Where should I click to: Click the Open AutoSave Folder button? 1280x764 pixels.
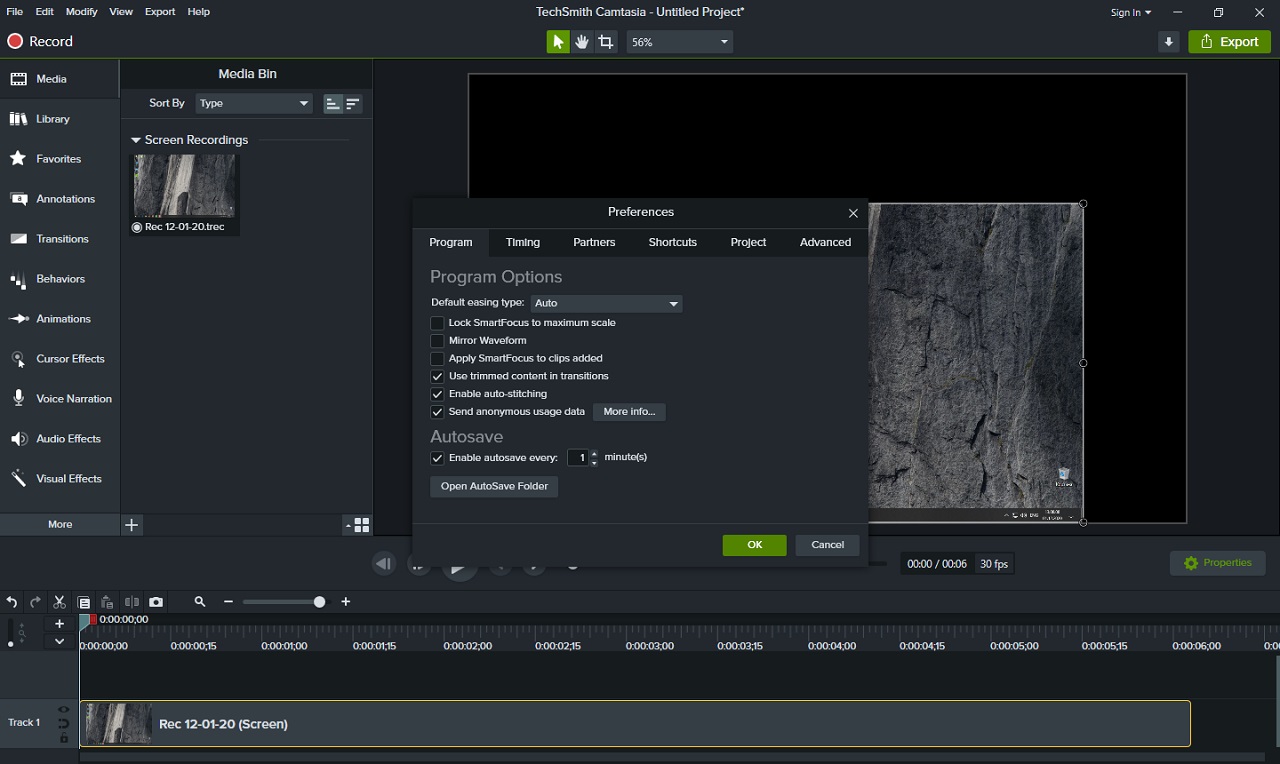[494, 486]
